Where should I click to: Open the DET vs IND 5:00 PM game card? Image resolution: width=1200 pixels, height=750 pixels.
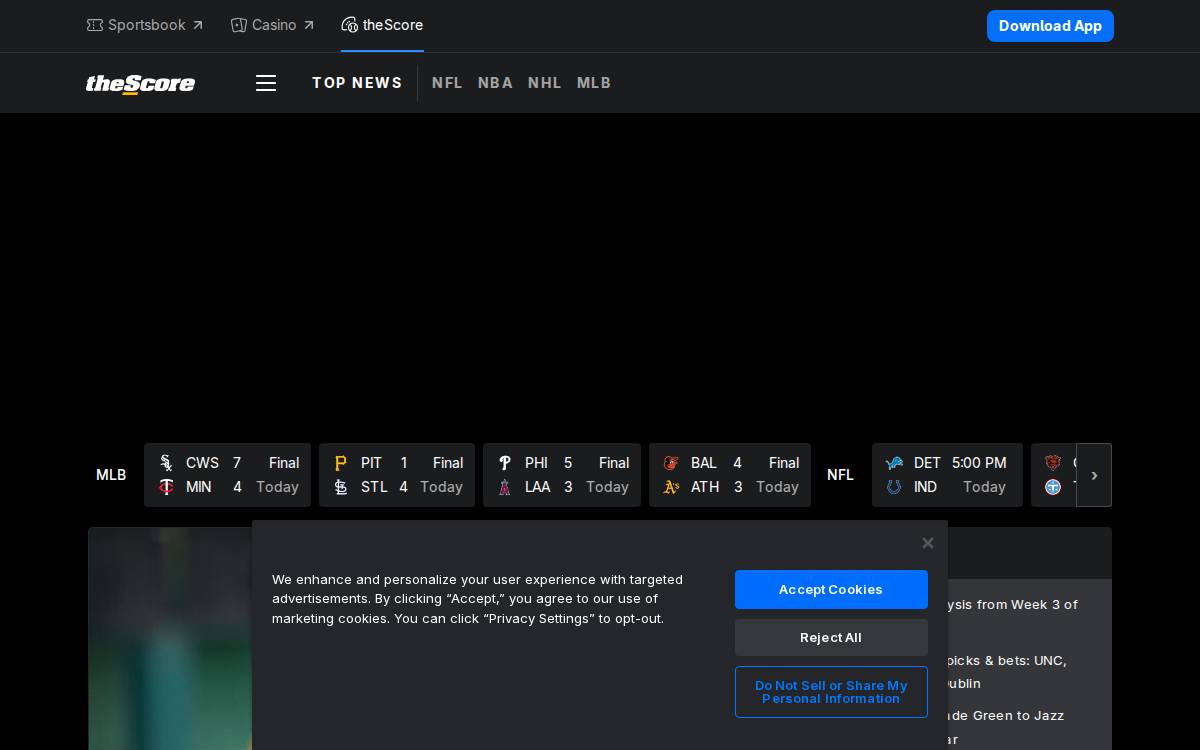(x=947, y=475)
